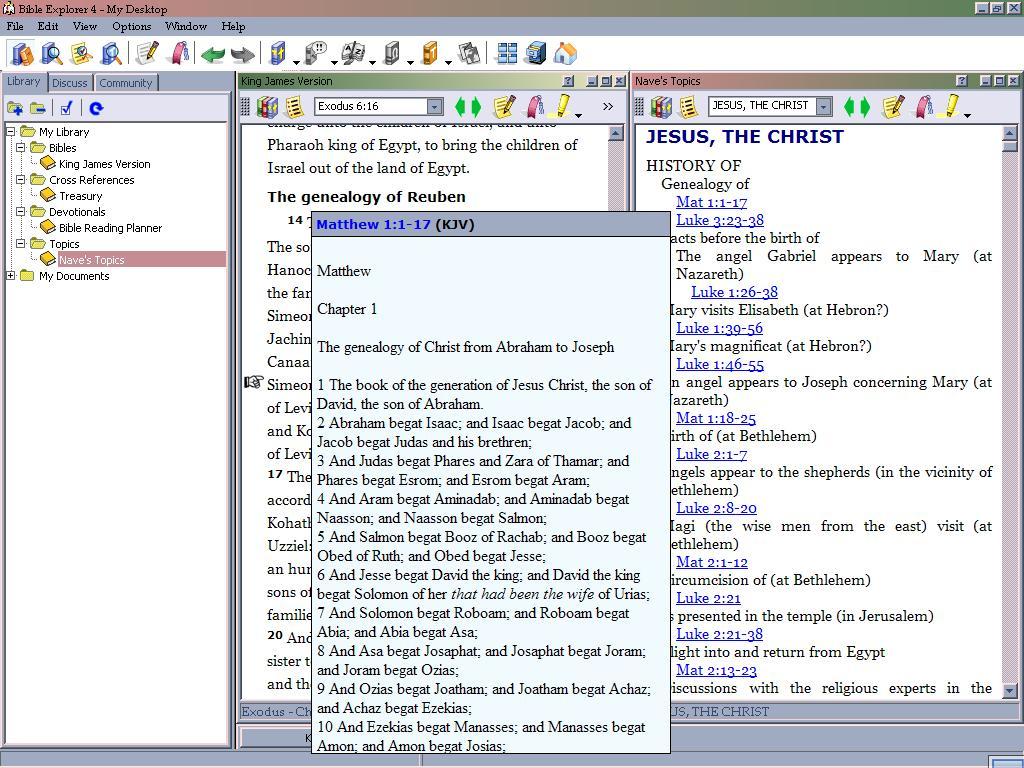The width and height of the screenshot is (1024, 768).
Task: Follow the Mat 2:1-12 link
Action: pyautogui.click(x=712, y=562)
